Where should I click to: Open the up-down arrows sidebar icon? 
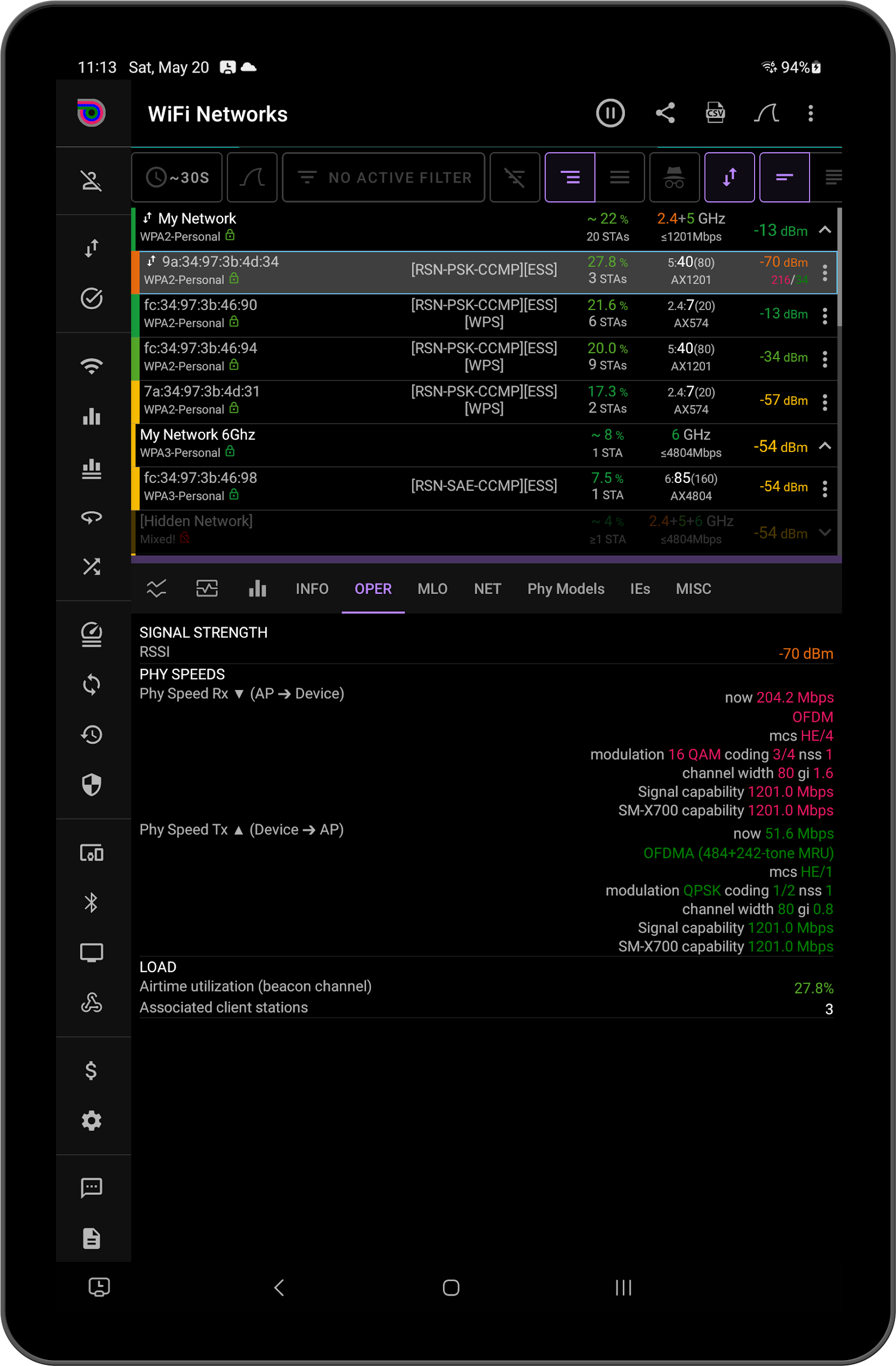(91, 248)
